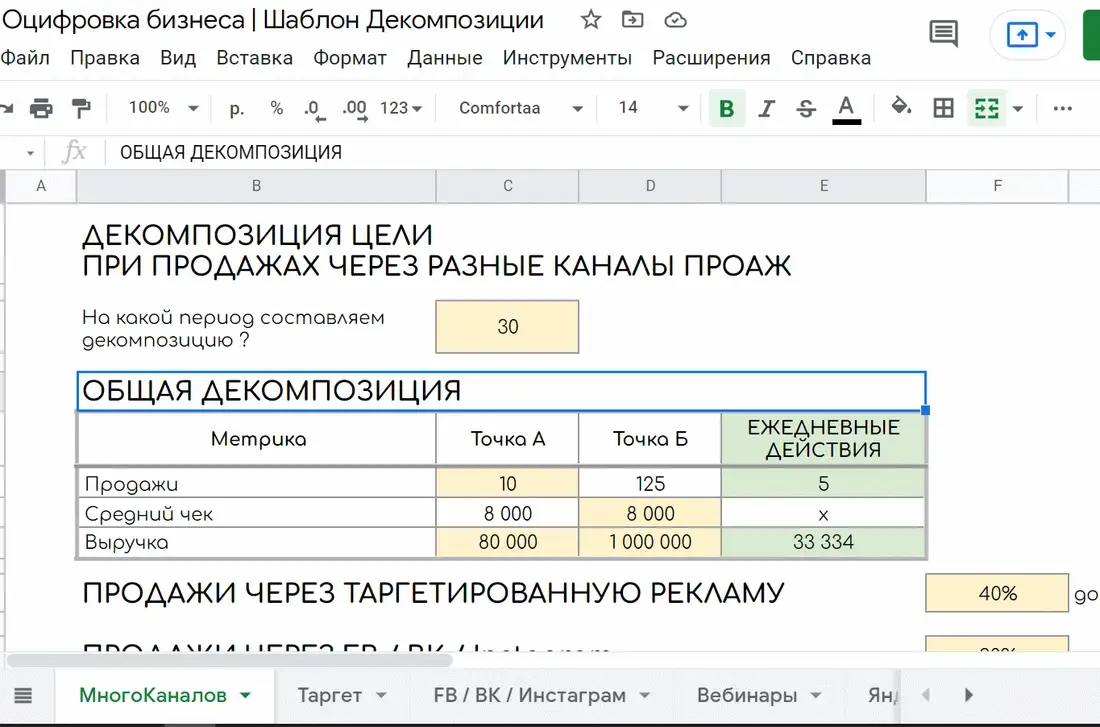Open the name box dropdown

coord(29,152)
